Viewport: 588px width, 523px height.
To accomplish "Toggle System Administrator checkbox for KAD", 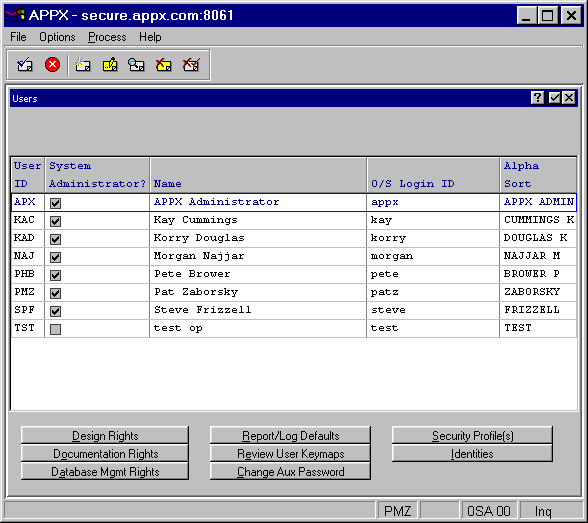I will [56, 239].
